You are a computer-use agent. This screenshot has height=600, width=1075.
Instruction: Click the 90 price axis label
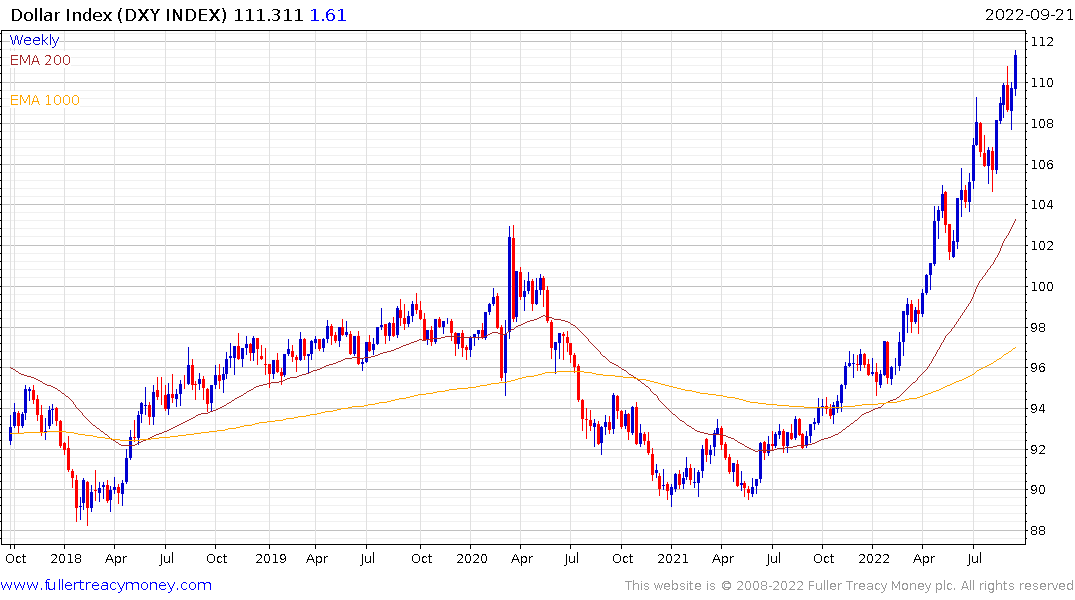1038,490
